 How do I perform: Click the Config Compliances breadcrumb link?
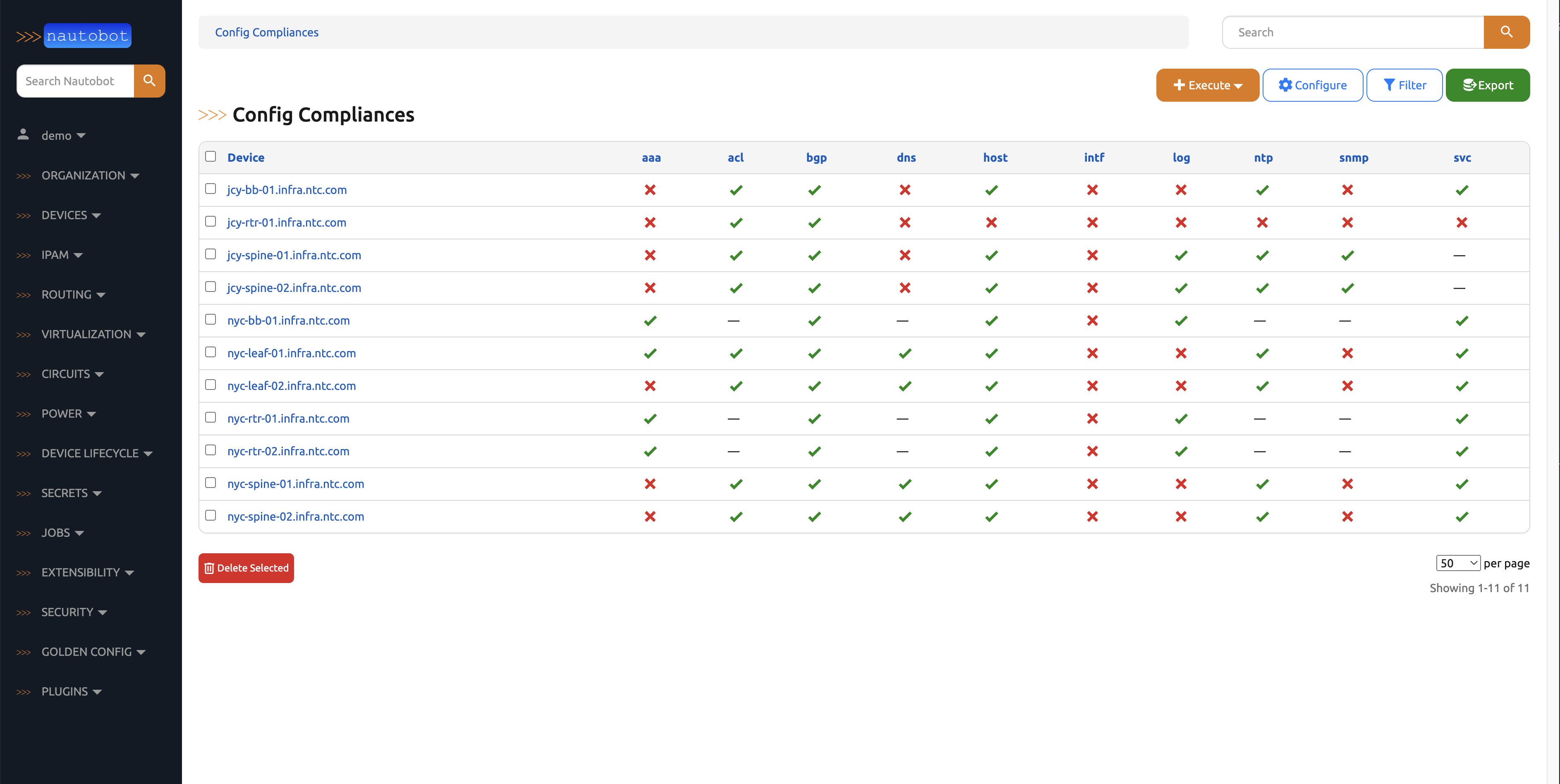coord(266,32)
